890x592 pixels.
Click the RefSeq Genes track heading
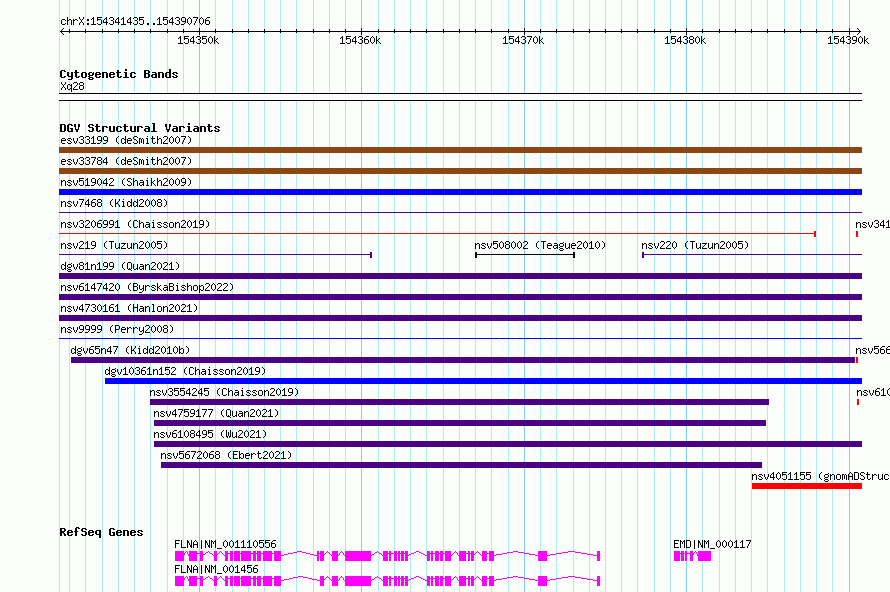[101, 532]
